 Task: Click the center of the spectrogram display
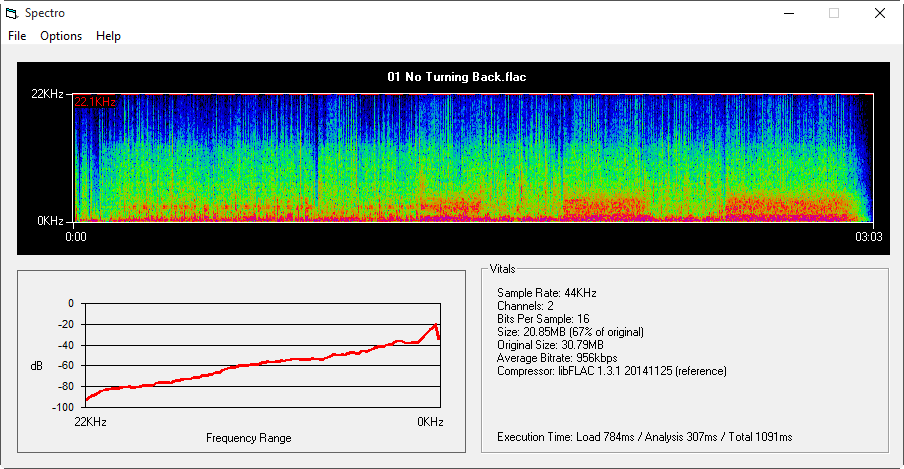pyautogui.click(x=473, y=158)
